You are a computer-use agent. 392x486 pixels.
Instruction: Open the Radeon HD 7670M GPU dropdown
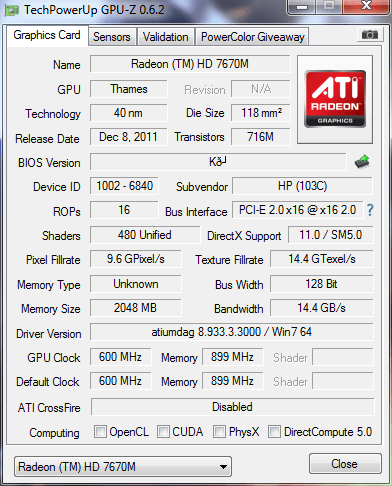click(123, 466)
